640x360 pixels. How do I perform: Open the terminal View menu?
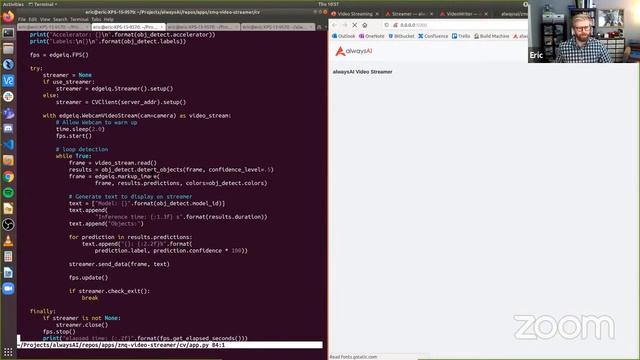click(45, 19)
